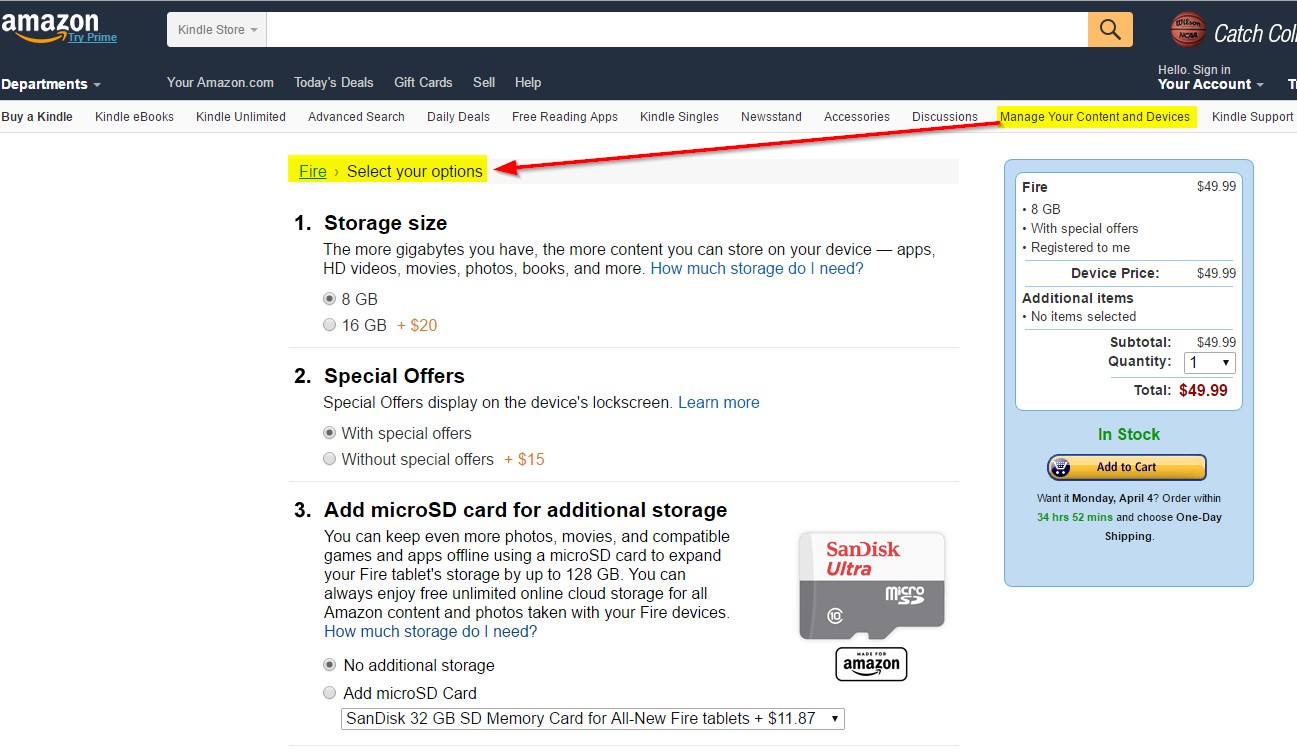This screenshot has height=752, width=1297.
Task: Choose Without special offers
Action: 330,459
